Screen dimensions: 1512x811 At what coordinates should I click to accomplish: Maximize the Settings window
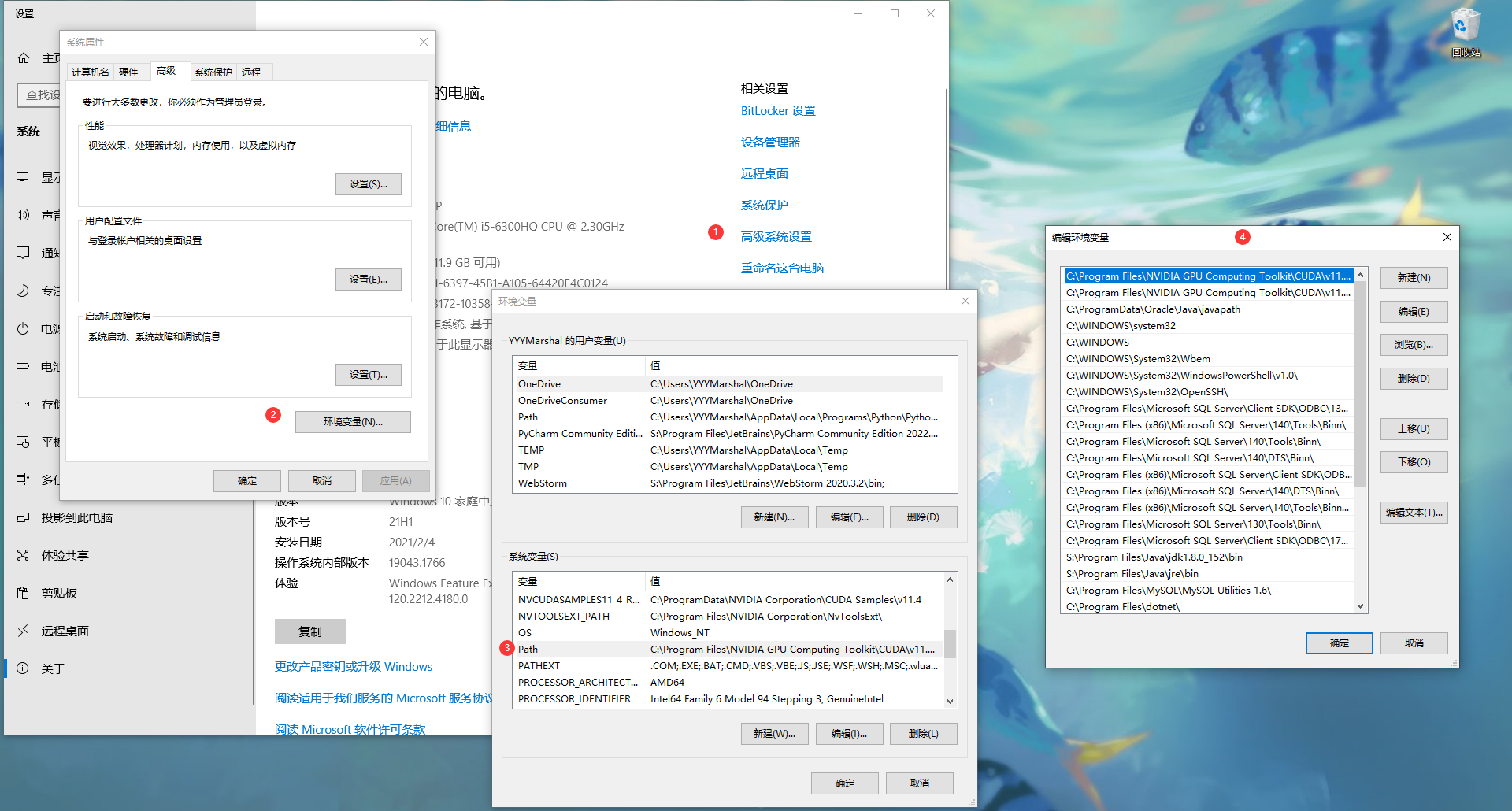895,13
